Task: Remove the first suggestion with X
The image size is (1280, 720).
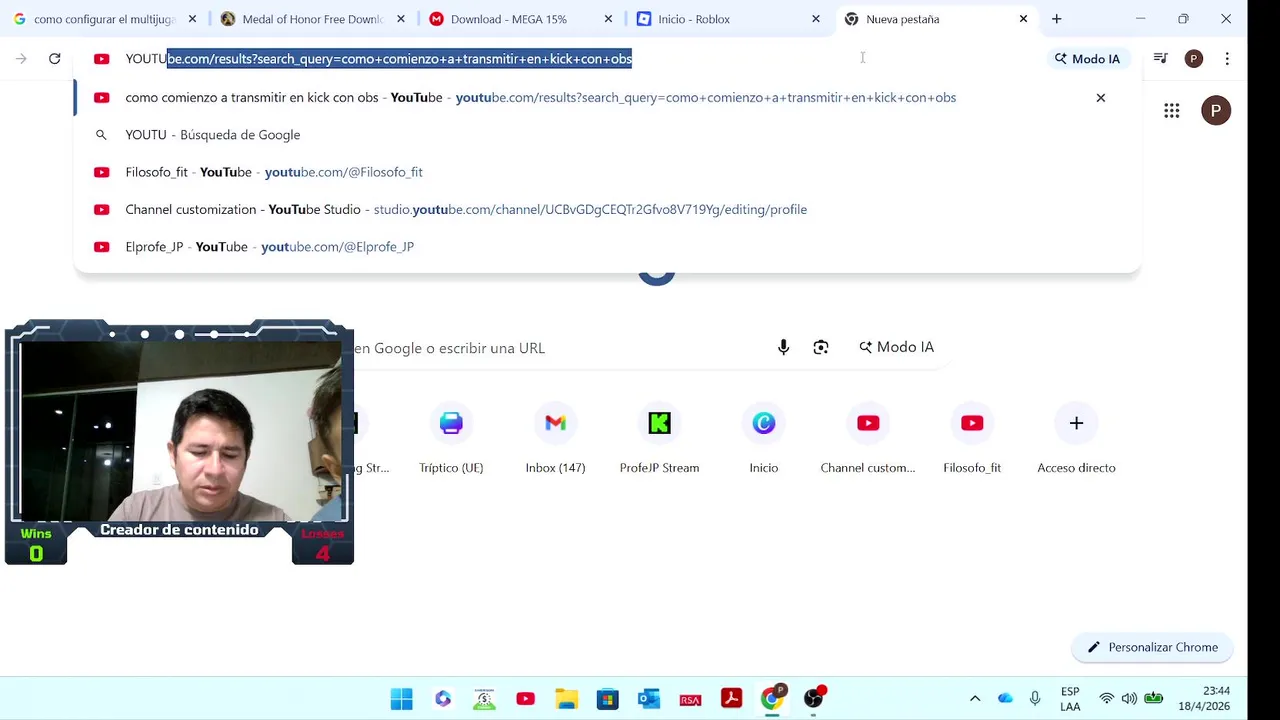Action: point(1100,98)
